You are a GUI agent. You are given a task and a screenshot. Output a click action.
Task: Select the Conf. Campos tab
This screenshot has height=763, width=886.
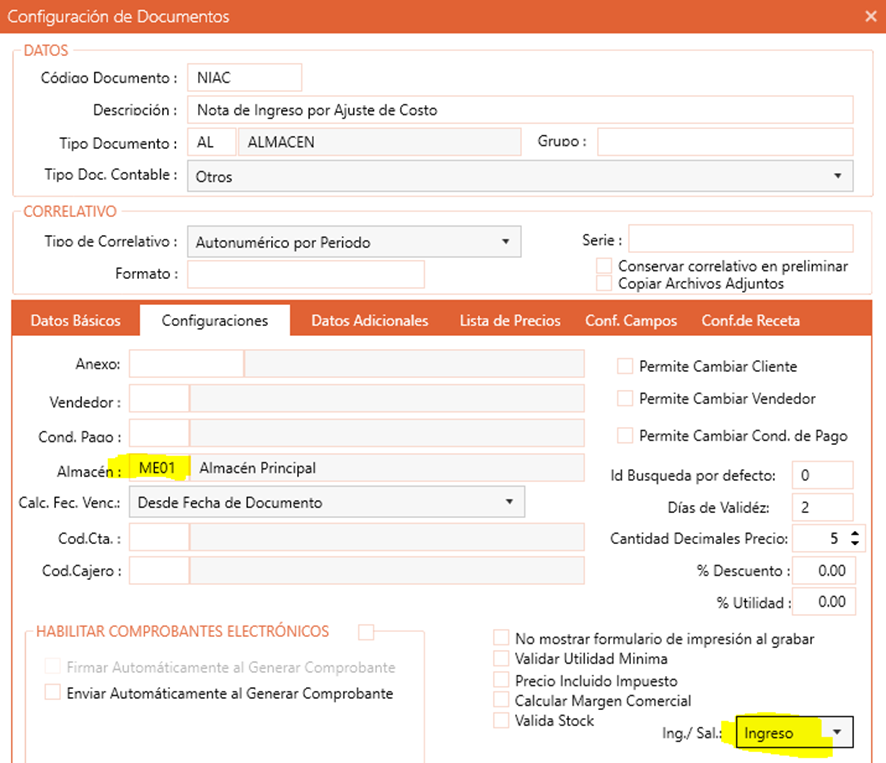(631, 321)
